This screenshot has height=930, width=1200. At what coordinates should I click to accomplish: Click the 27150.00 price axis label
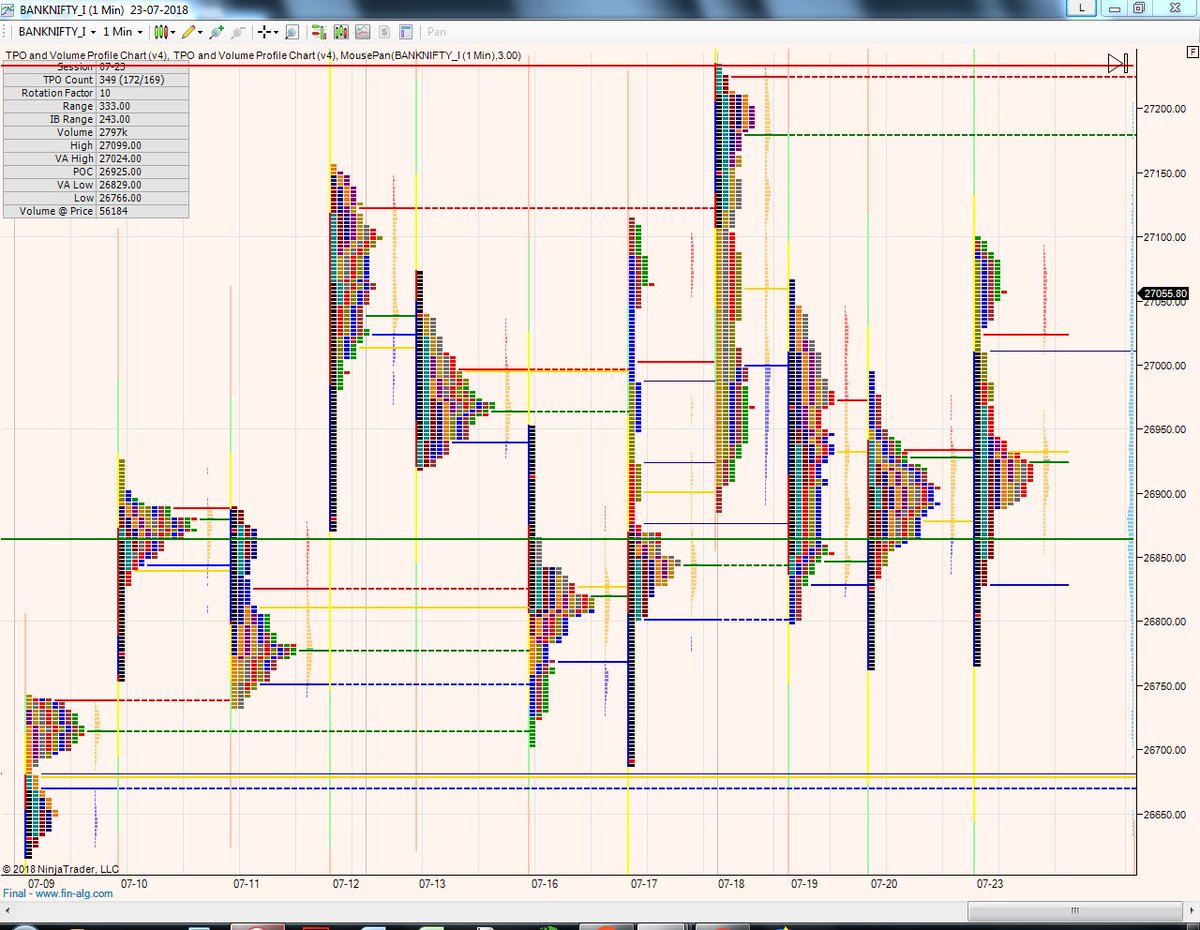[x=1165, y=173]
